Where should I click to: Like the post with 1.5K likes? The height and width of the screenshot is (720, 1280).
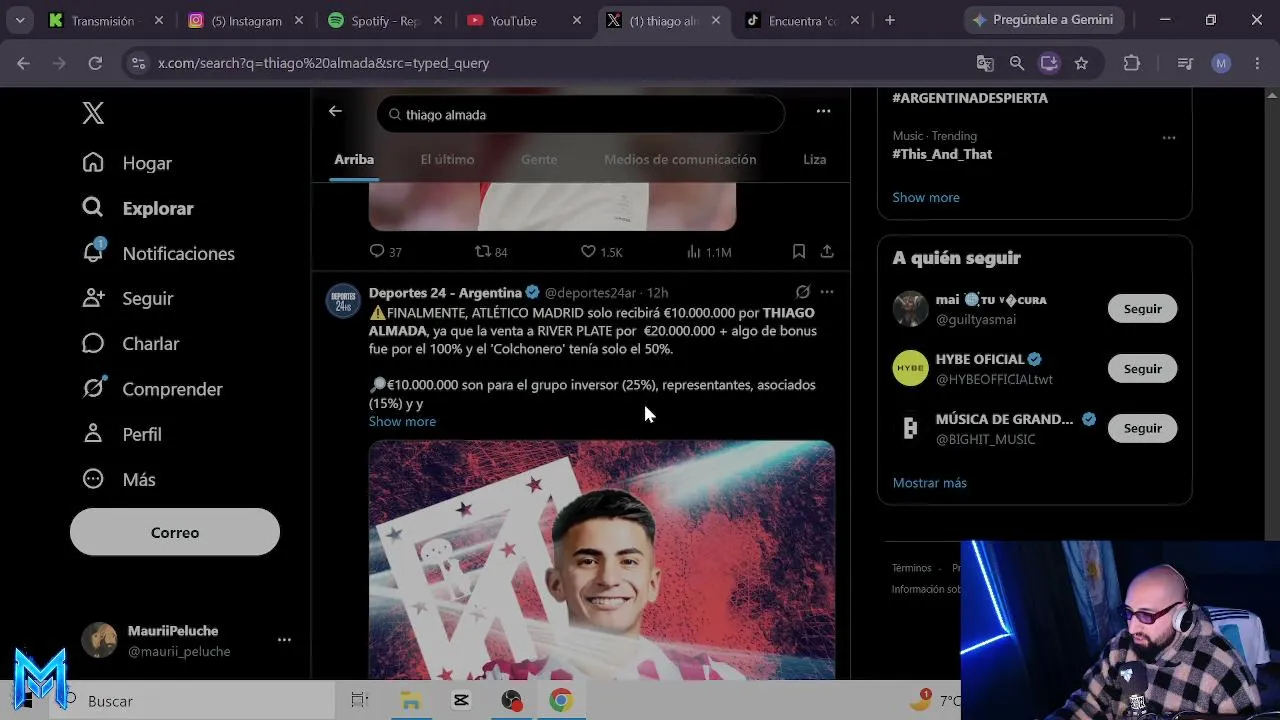(588, 251)
